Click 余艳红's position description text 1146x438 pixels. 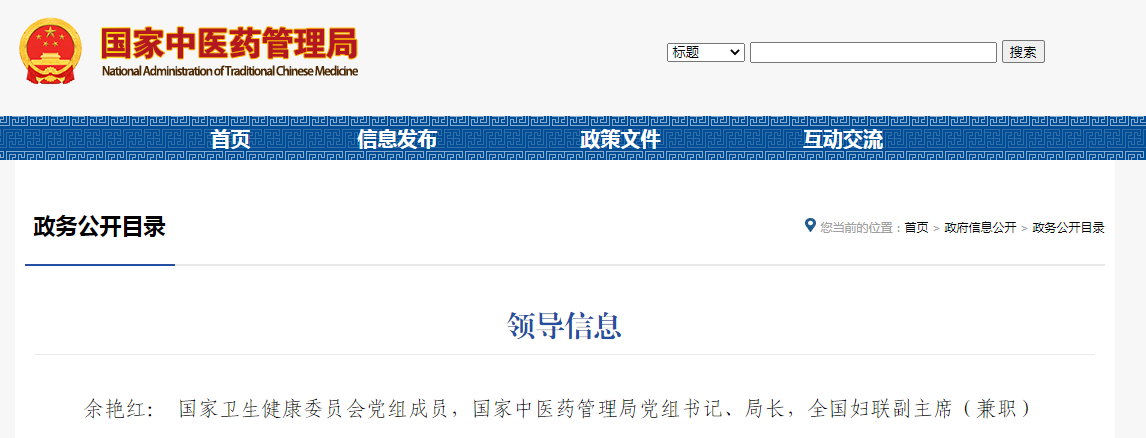click(606, 409)
